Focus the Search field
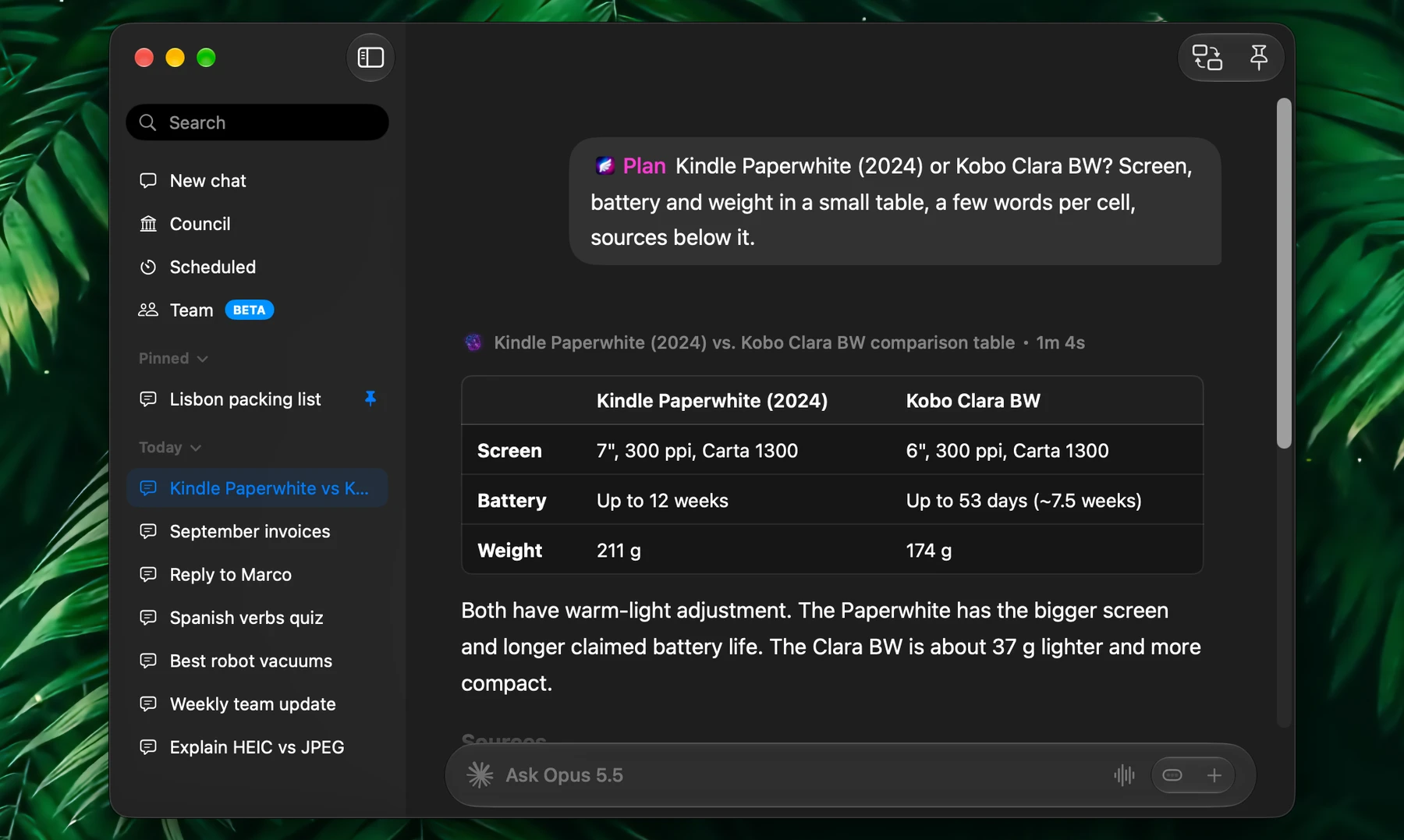Image resolution: width=1404 pixels, height=840 pixels. 257,122
